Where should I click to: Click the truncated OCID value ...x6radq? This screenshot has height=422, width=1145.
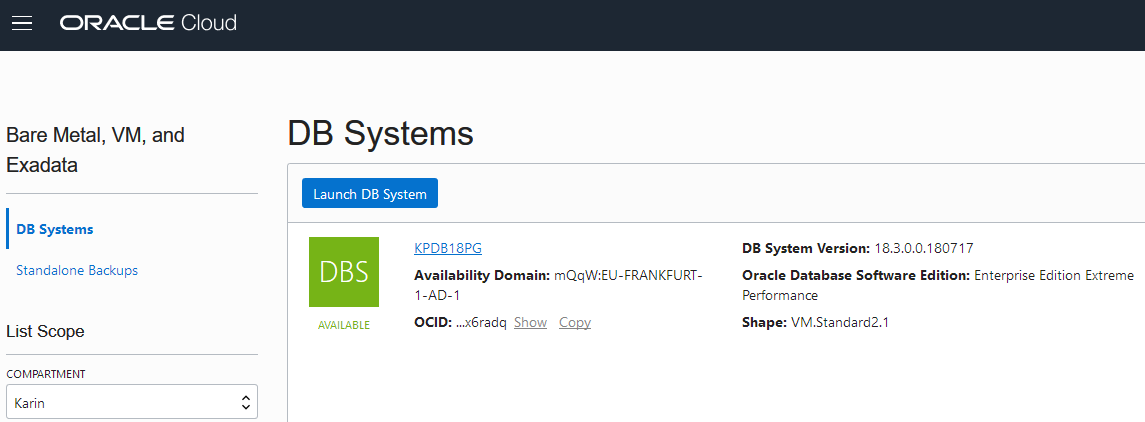tap(482, 322)
